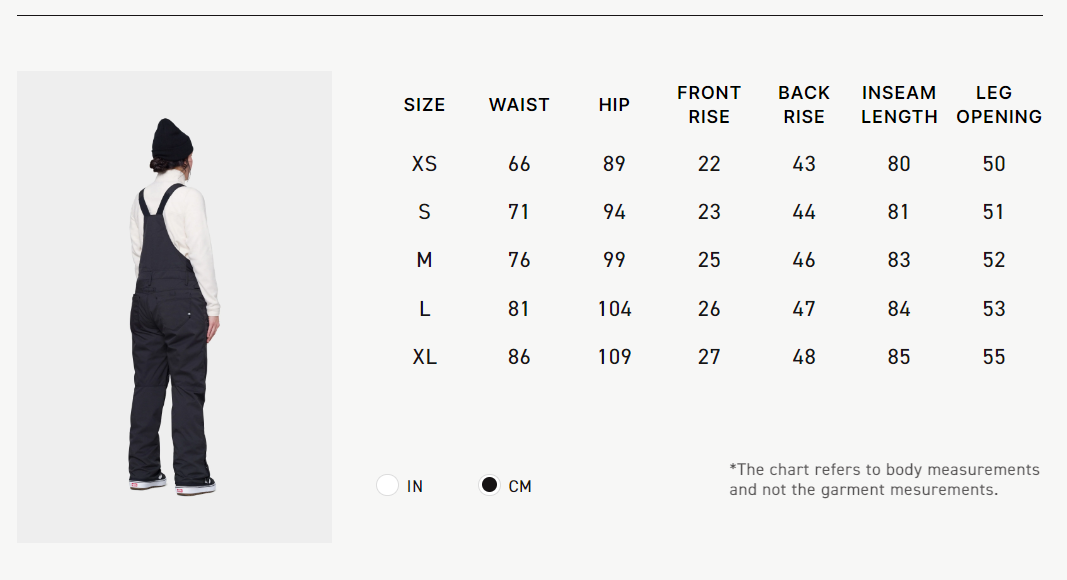
Task: Click the model bib pants photo
Action: (174, 307)
